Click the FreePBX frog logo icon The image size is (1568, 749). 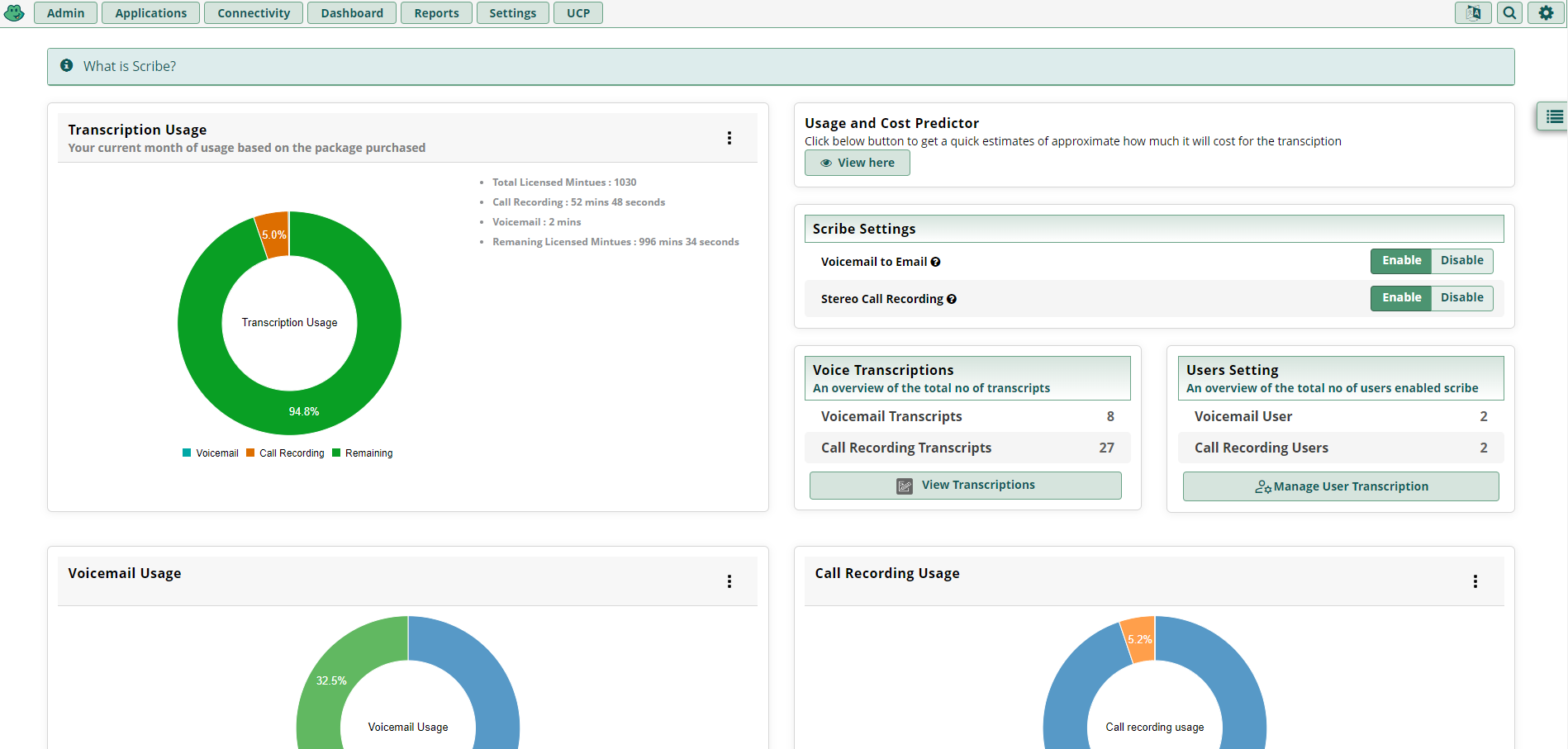click(x=14, y=13)
